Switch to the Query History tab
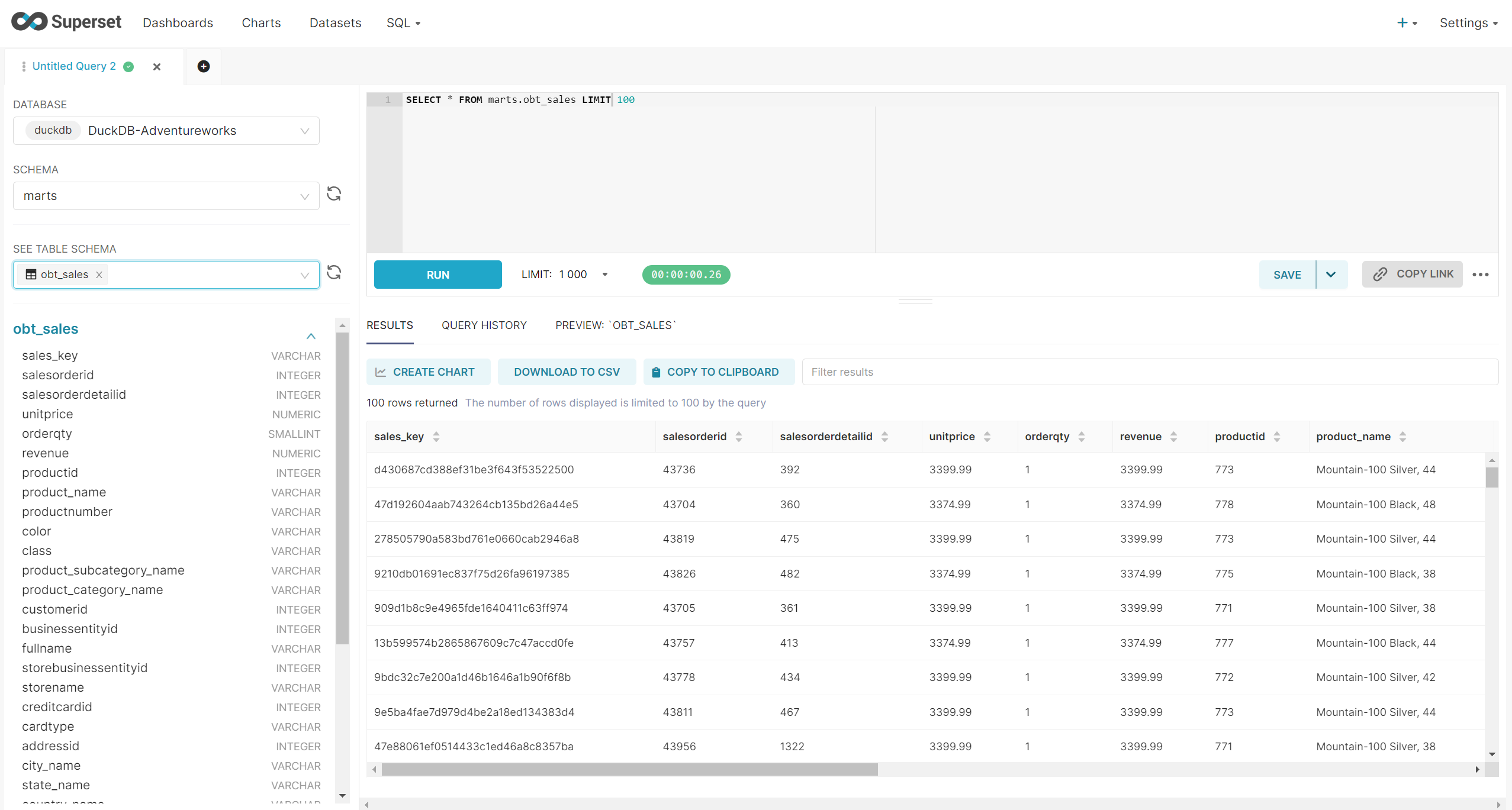The image size is (1512, 810). [x=484, y=325]
